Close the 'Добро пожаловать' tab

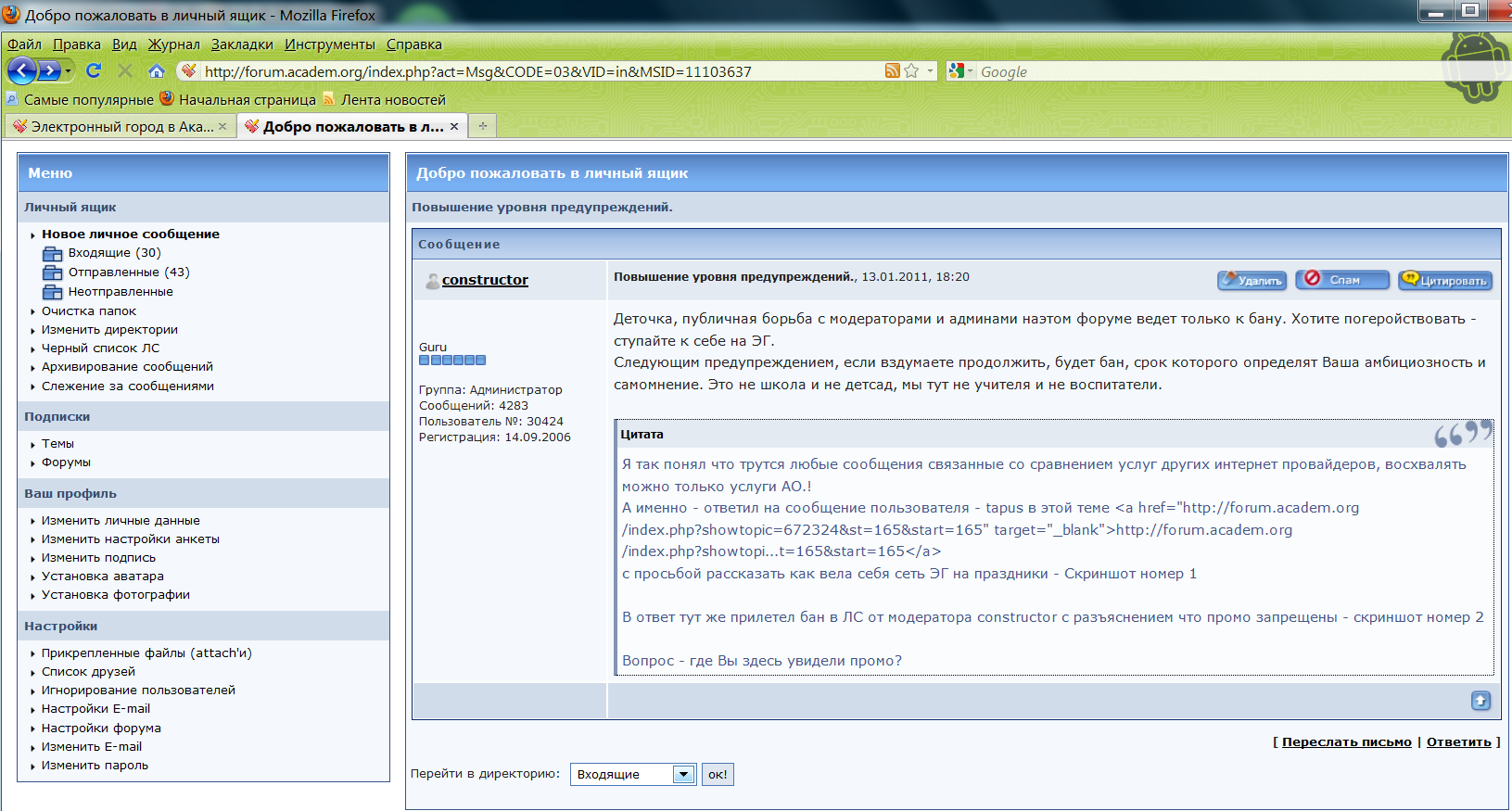454,126
